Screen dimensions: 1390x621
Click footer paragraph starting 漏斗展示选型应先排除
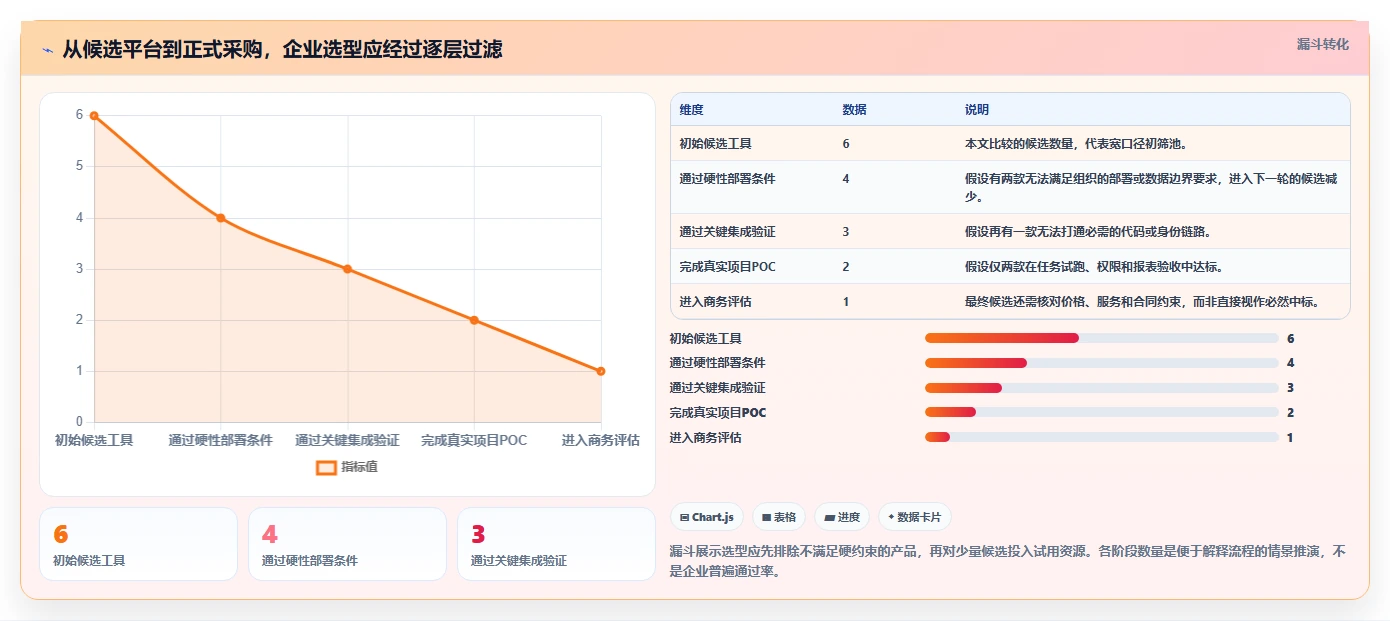tap(1008, 561)
